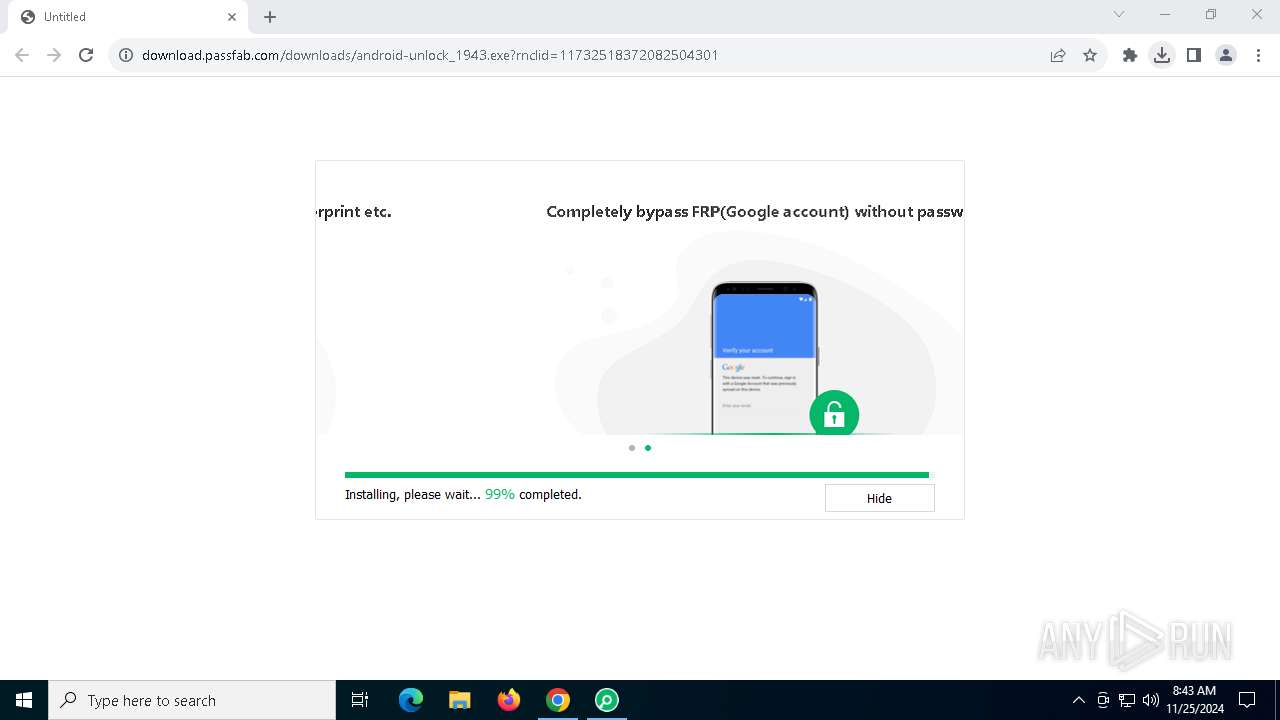Click the taskbar search box

192,700
